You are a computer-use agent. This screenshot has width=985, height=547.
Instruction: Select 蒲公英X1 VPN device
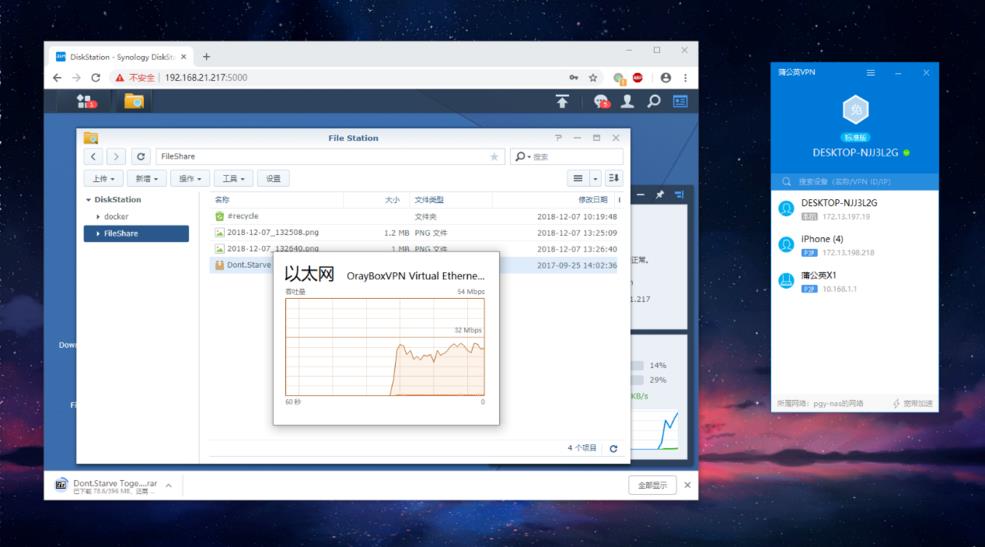[855, 281]
